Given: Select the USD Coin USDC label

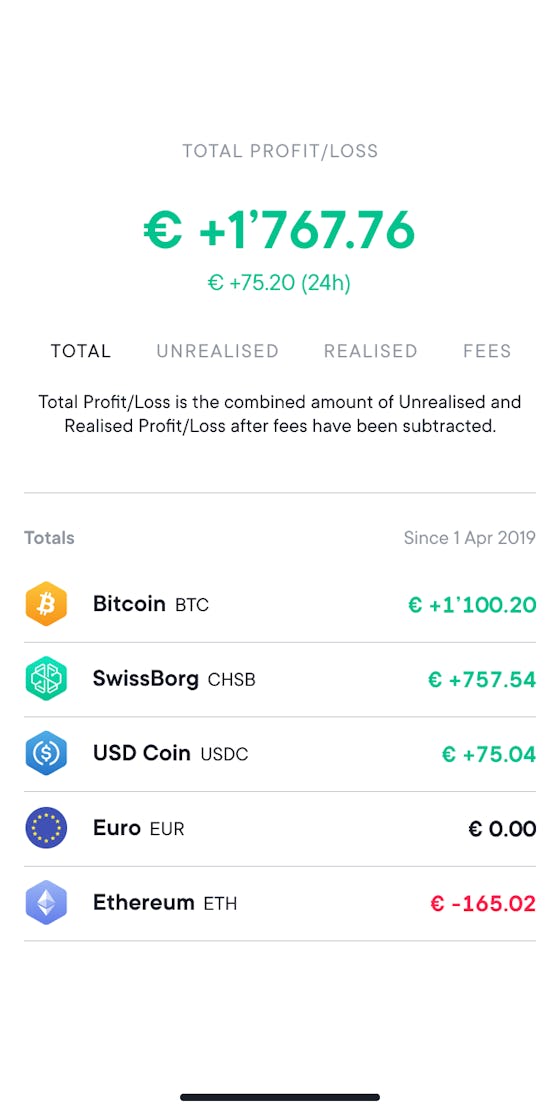Looking at the screenshot, I should (x=170, y=754).
